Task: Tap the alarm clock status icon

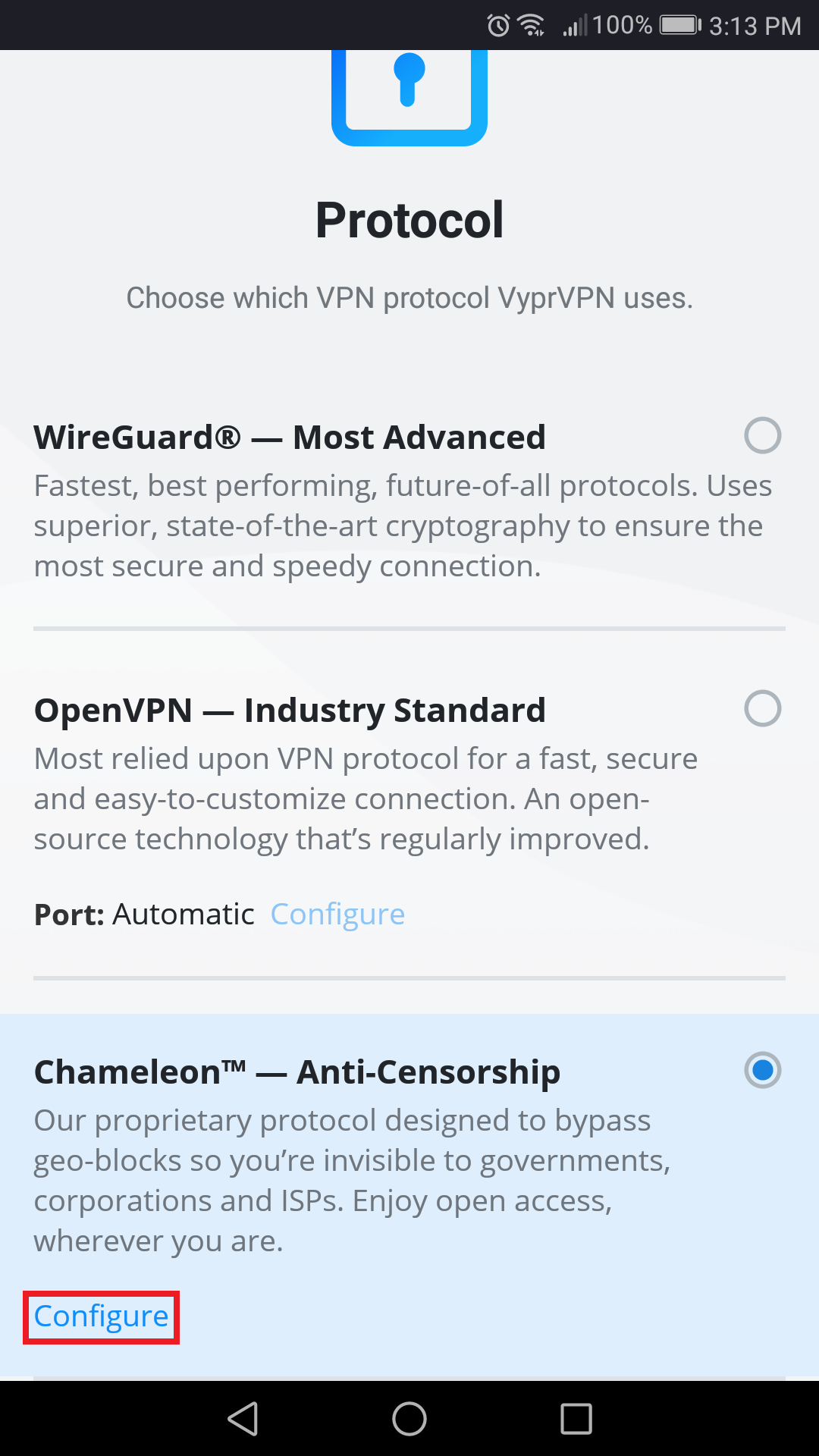Action: 497,24
